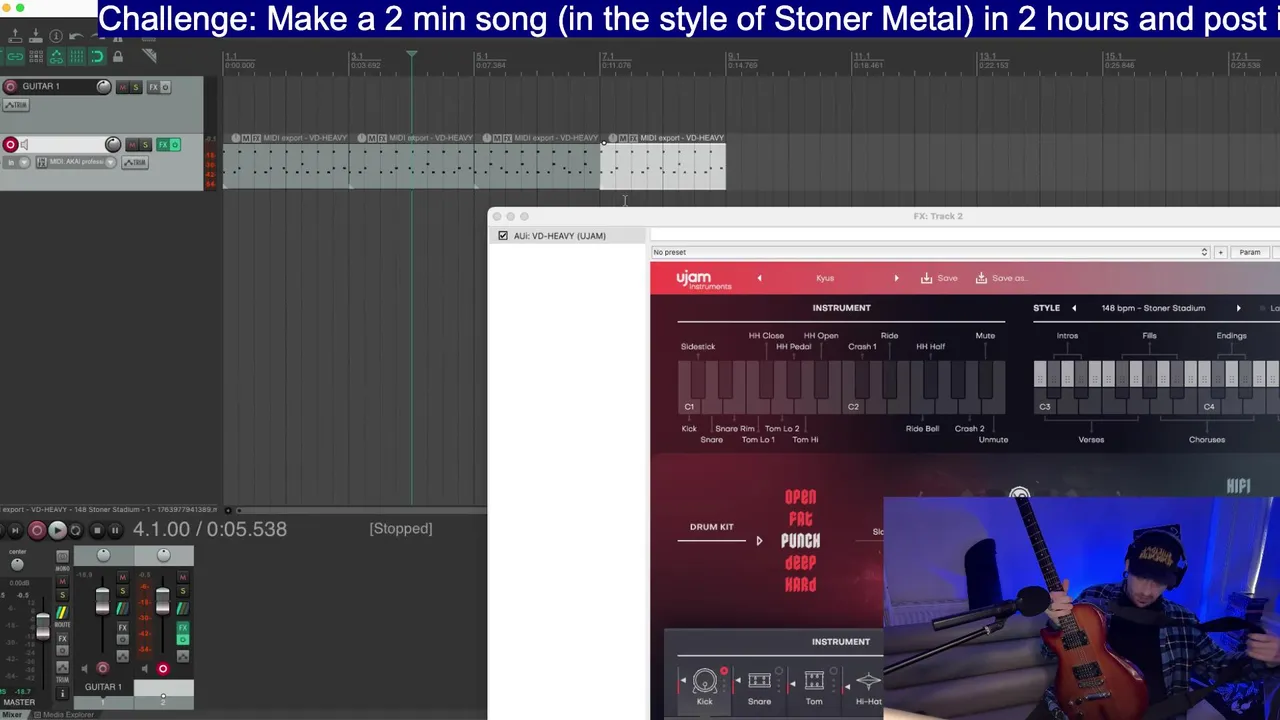Adjust GUITAR 1 track volume knob
1280x720 pixels.
104,87
